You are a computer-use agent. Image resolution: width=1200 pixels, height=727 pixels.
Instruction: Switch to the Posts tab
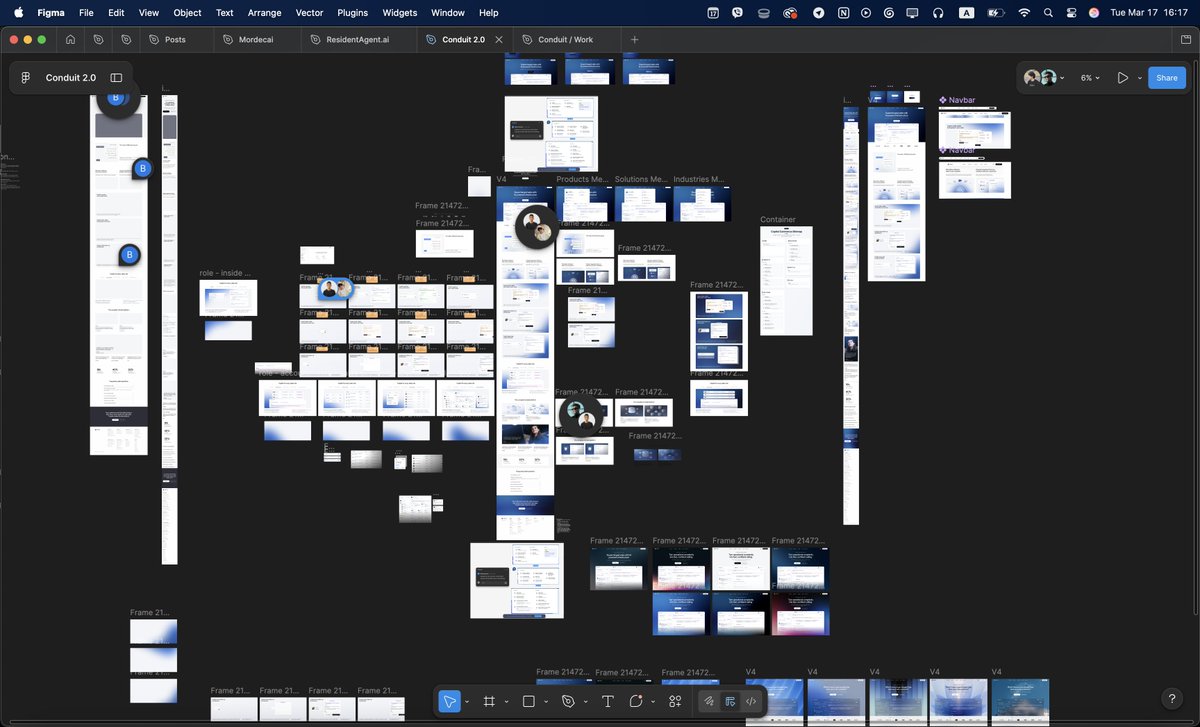(x=176, y=39)
